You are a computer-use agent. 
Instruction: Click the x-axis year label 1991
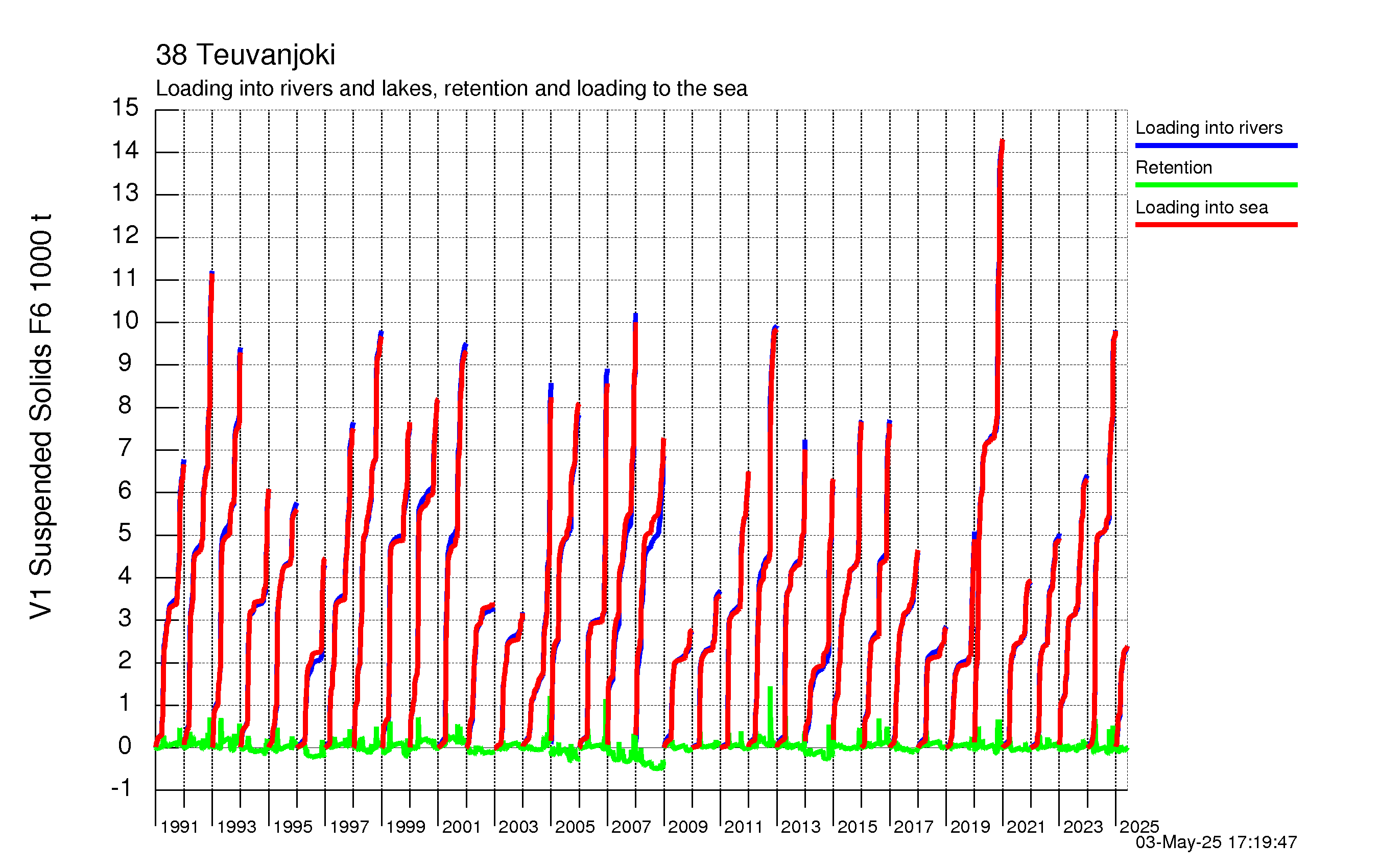[179, 827]
